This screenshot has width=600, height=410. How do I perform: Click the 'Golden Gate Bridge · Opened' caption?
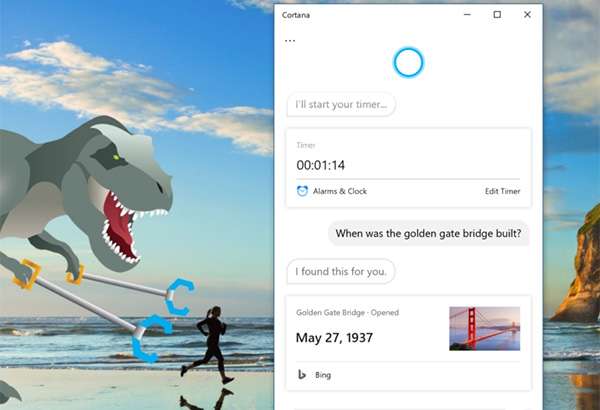(347, 312)
